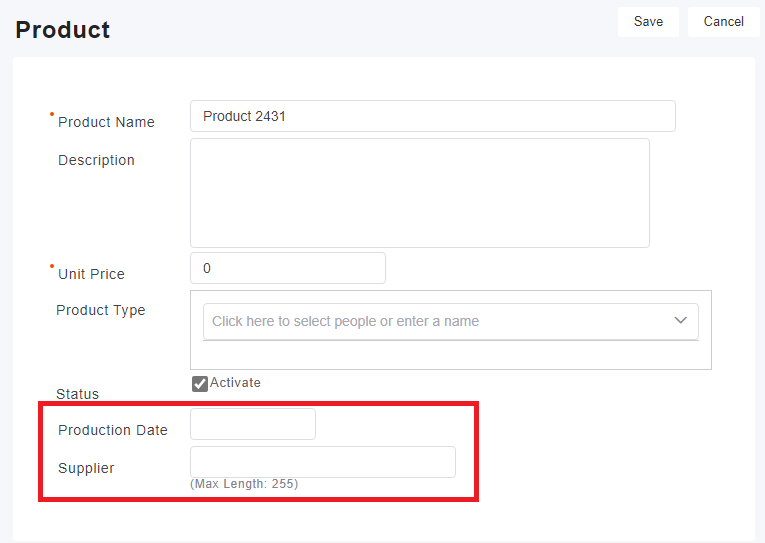Expand the Product Type chevron arrow
The width and height of the screenshot is (765, 543).
(x=681, y=321)
